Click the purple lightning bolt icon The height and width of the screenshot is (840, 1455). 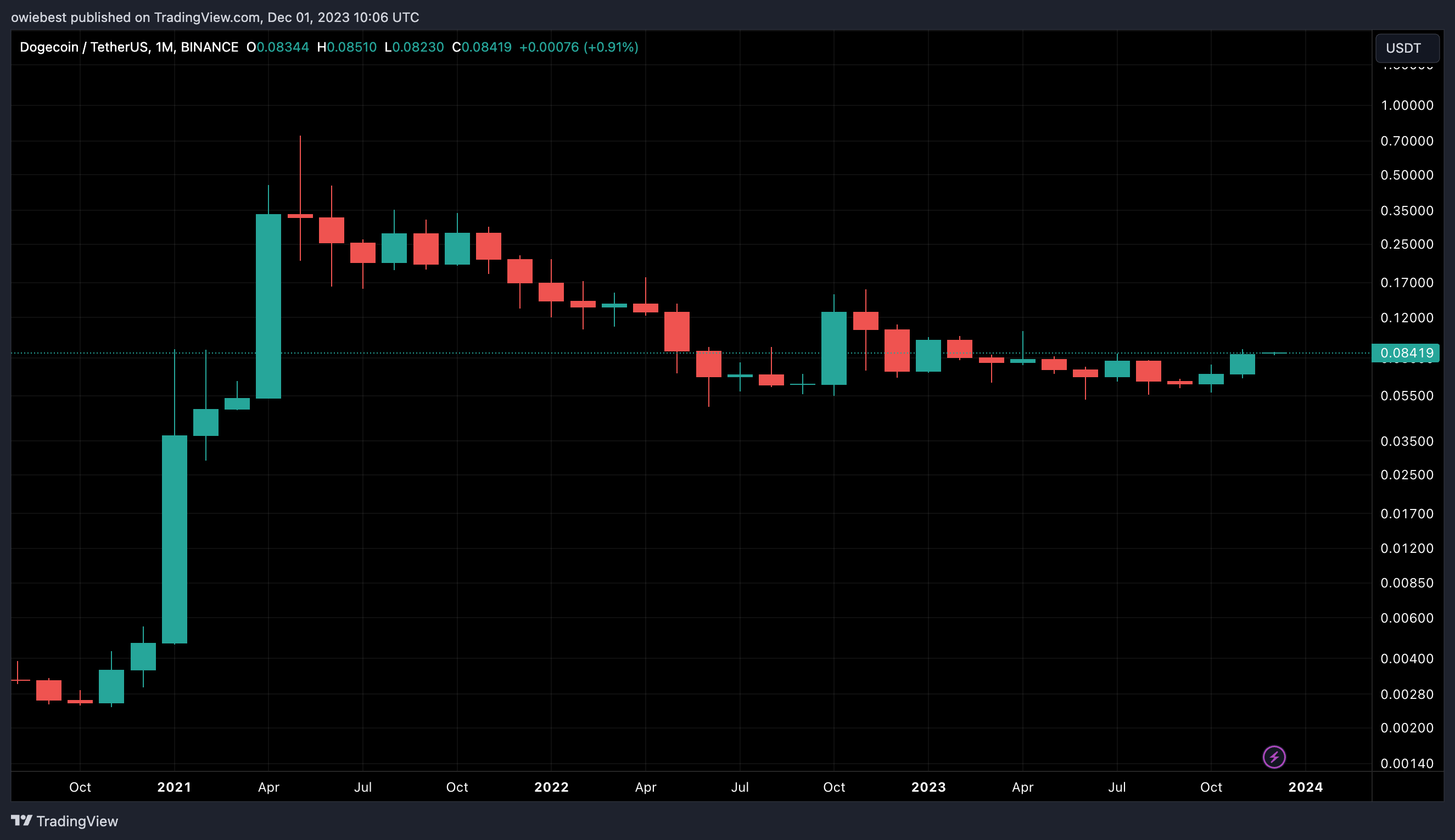pyautogui.click(x=1274, y=757)
